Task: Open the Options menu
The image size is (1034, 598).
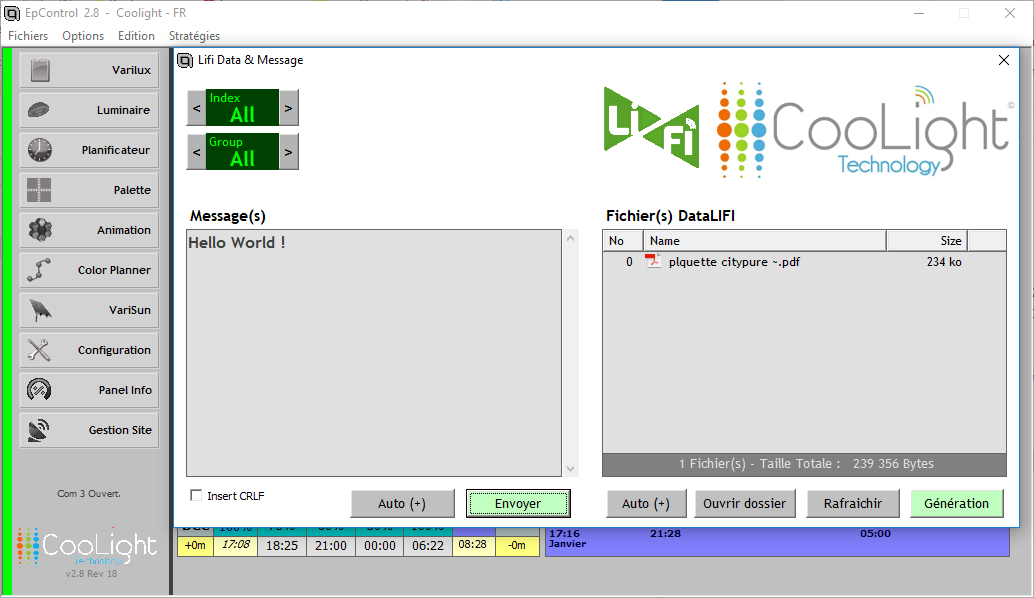Action: coord(83,36)
